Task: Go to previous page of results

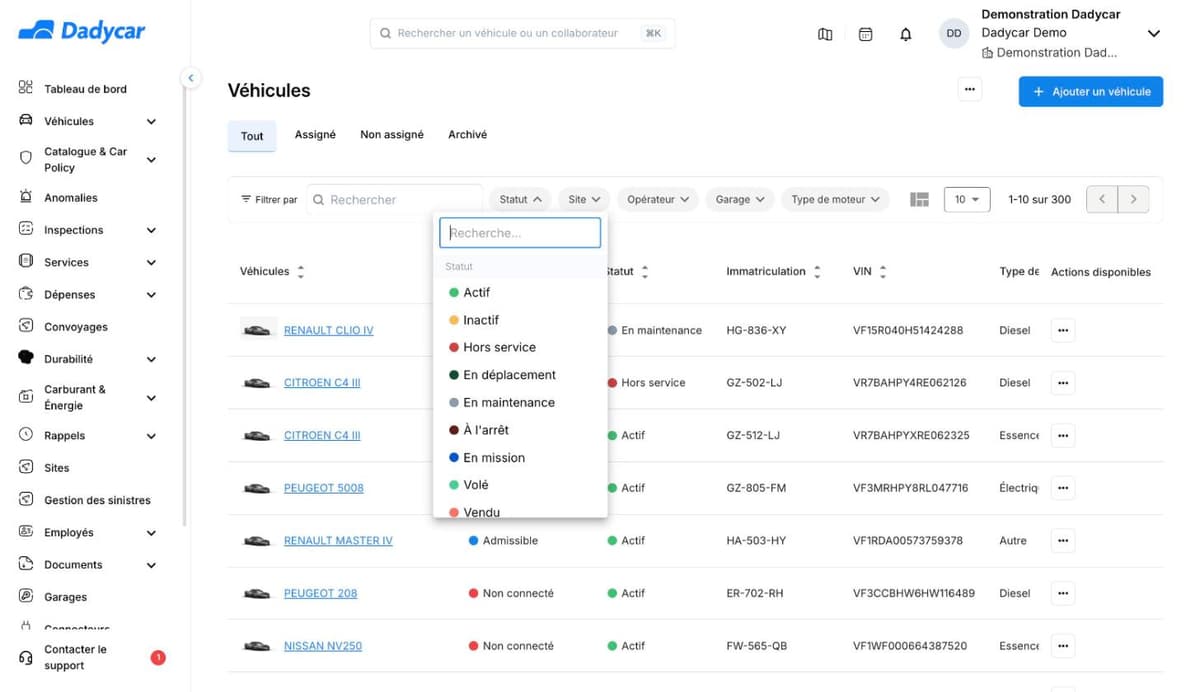Action: [x=1102, y=199]
